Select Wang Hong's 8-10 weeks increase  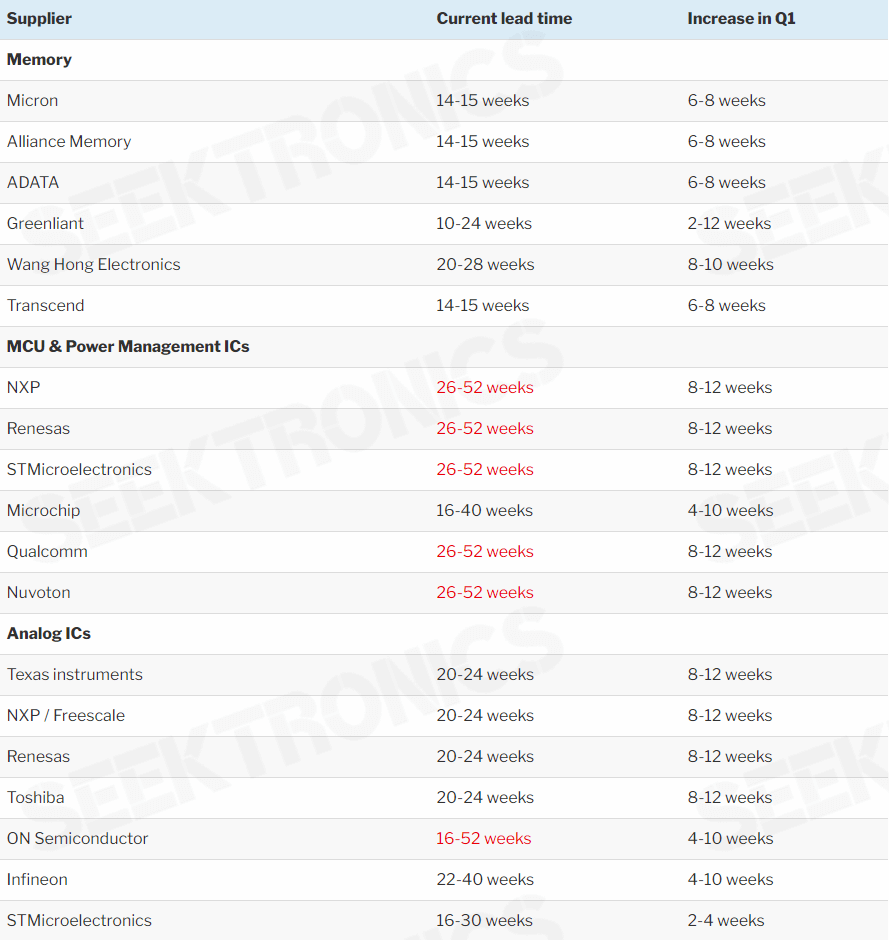(x=731, y=264)
